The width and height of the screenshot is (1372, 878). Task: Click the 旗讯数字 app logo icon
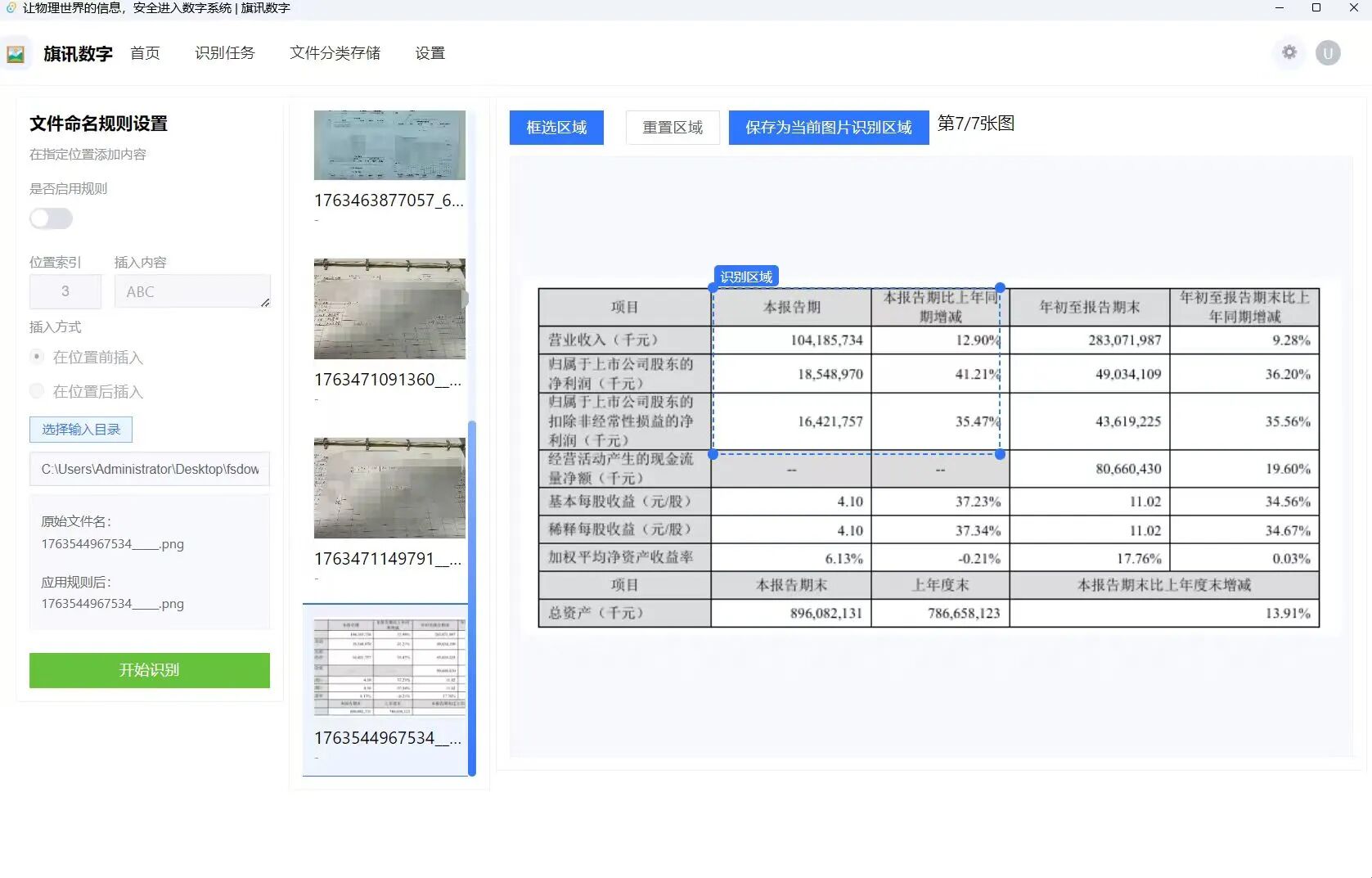[16, 54]
